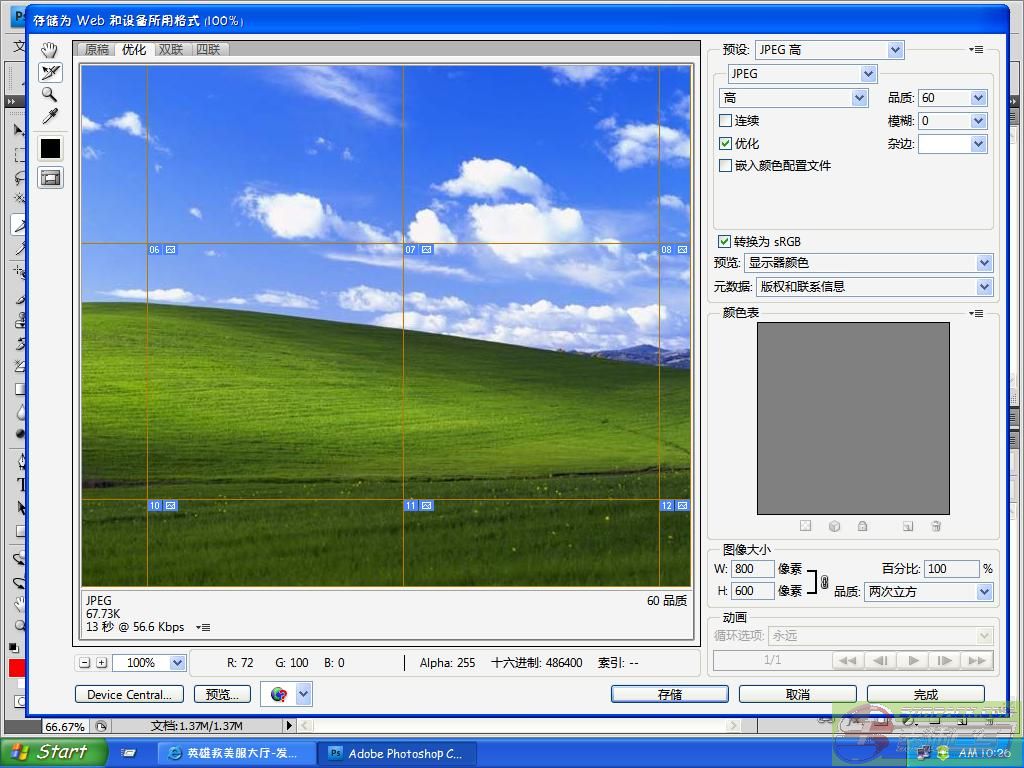Click the new color icon under color table
Image resolution: width=1024 pixels, height=768 pixels.
pos(908,526)
